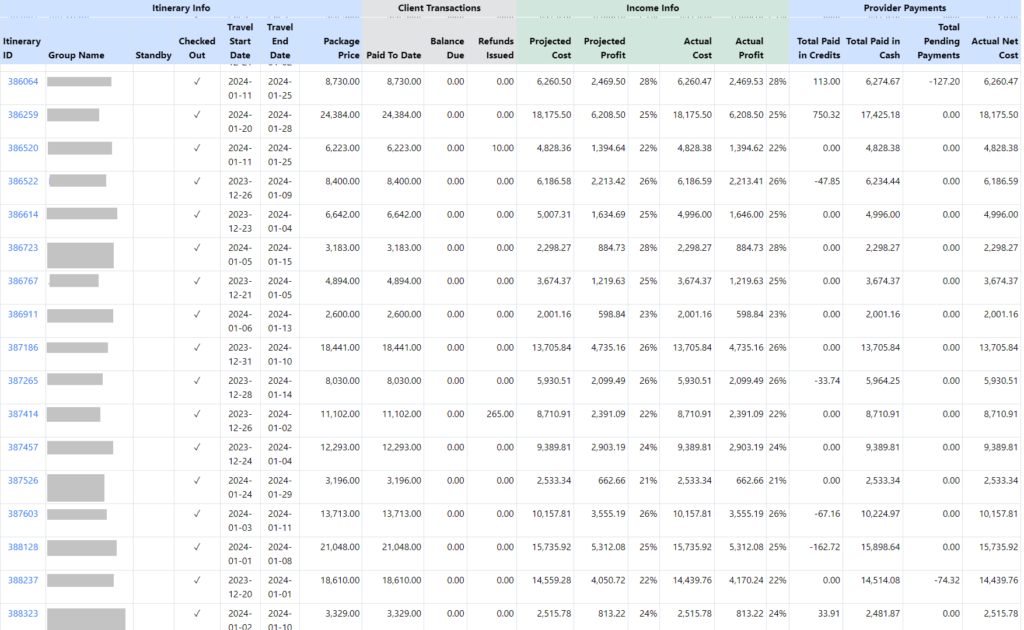1024x630 pixels.
Task: Click the Balance Due column header
Action: coord(447,48)
